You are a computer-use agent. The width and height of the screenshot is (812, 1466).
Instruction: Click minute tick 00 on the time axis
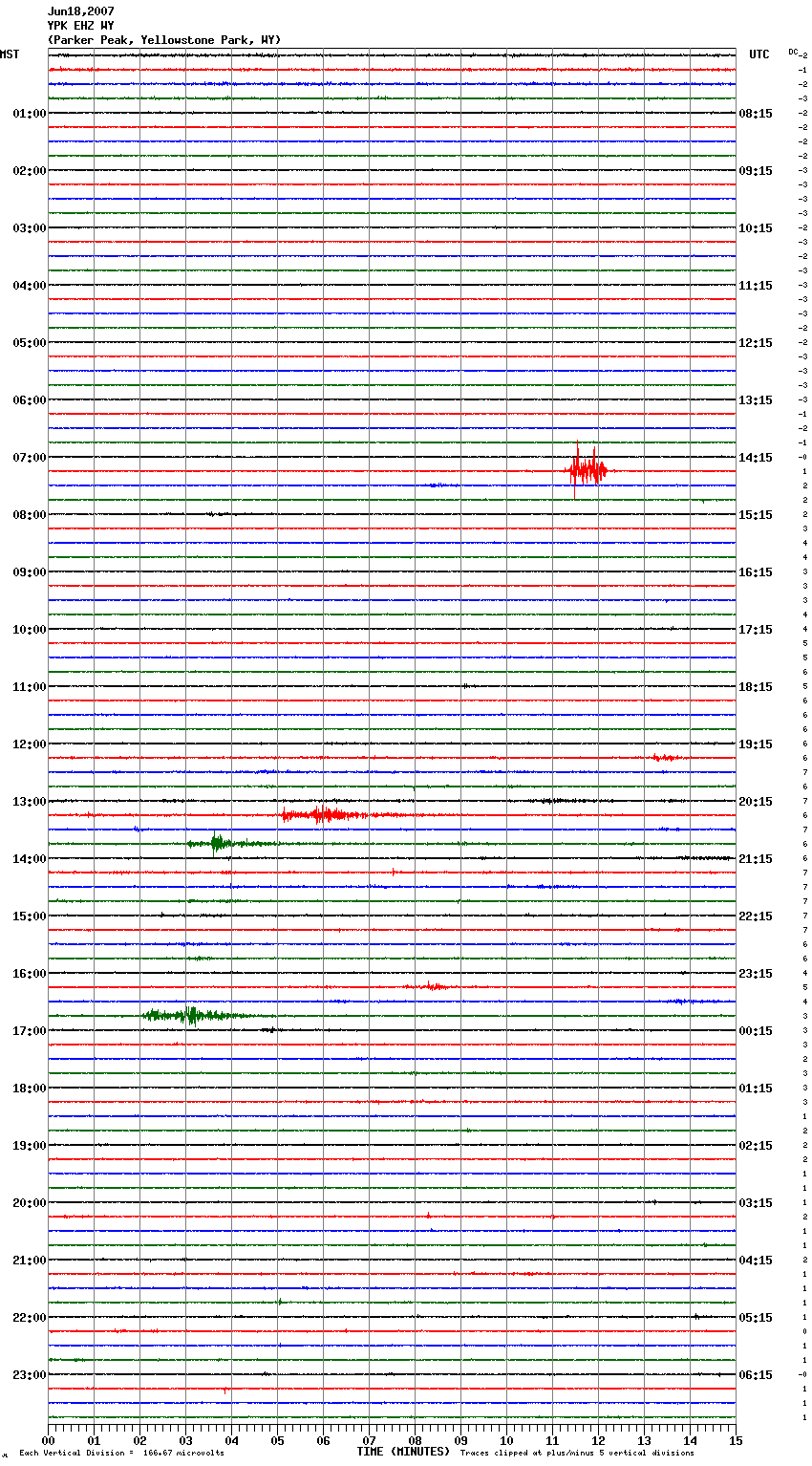click(x=48, y=1440)
